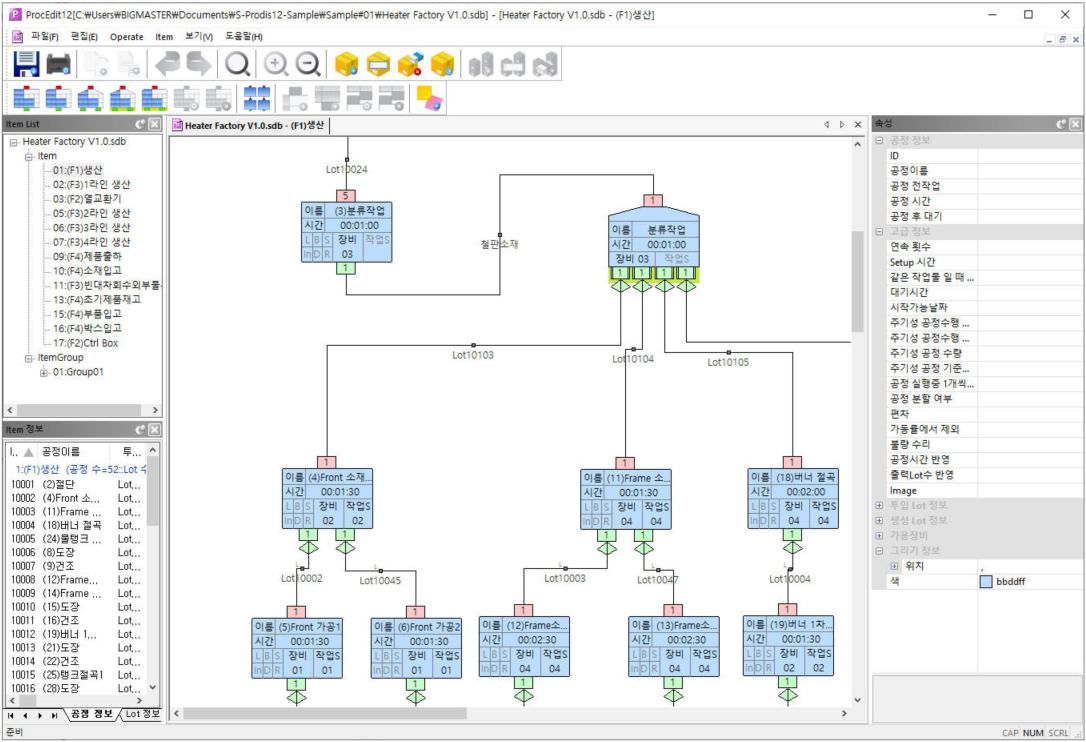
Task: Collapse the 고급 정보 property section
Action: pyautogui.click(x=879, y=231)
